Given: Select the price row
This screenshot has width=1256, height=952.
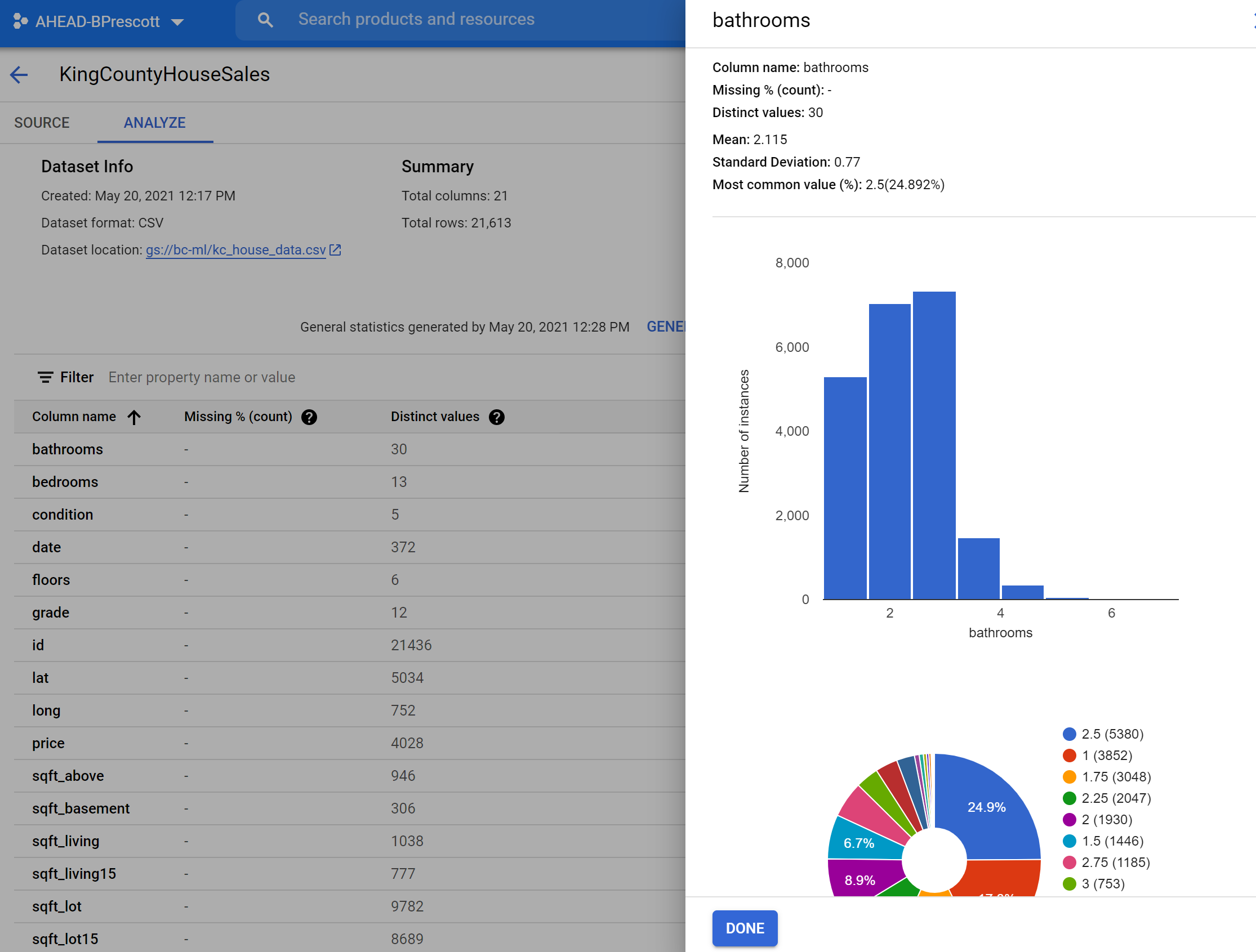Looking at the screenshot, I should point(349,743).
